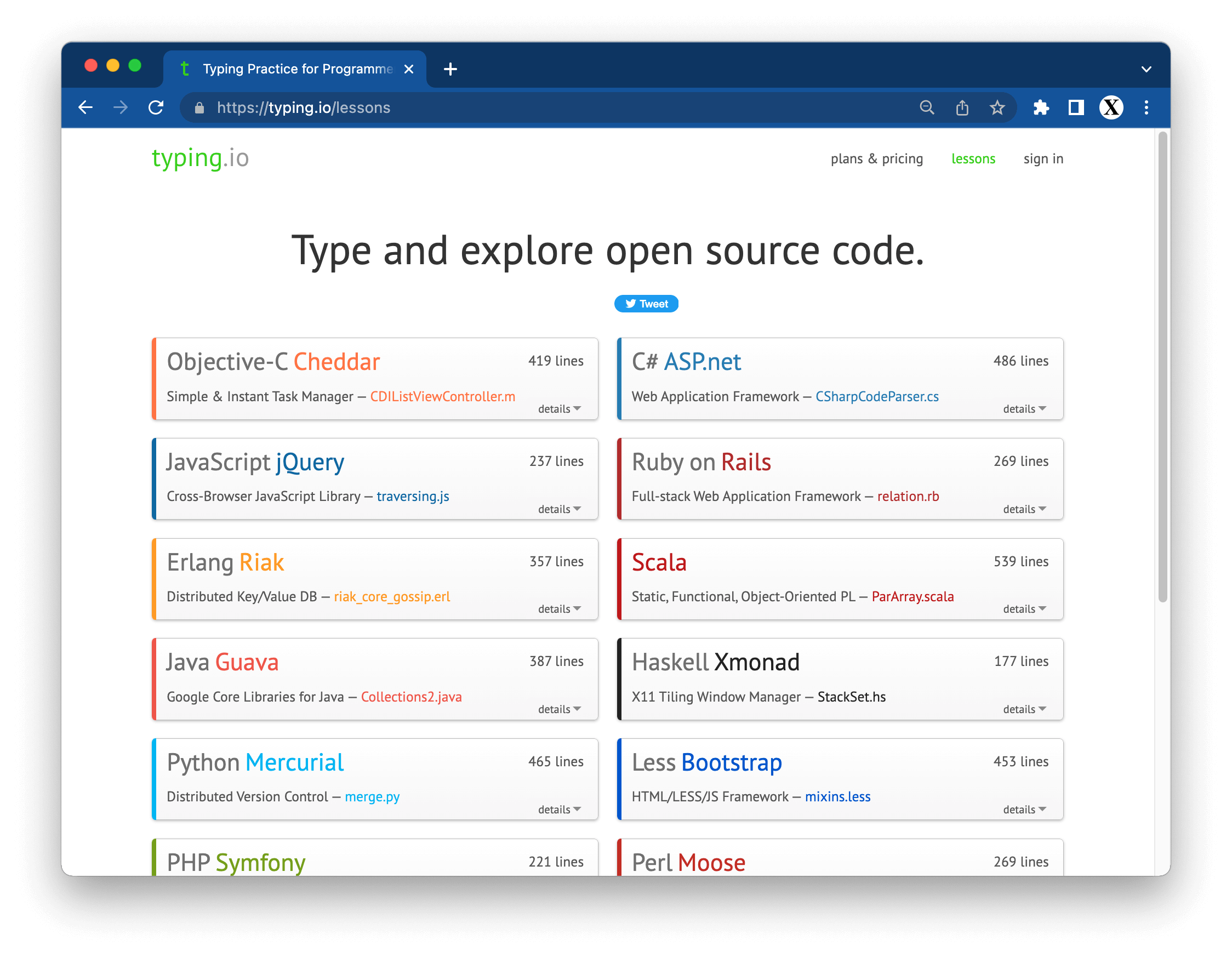Click the Ruby on Rails heading
The height and width of the screenshot is (957, 1232).
point(700,462)
